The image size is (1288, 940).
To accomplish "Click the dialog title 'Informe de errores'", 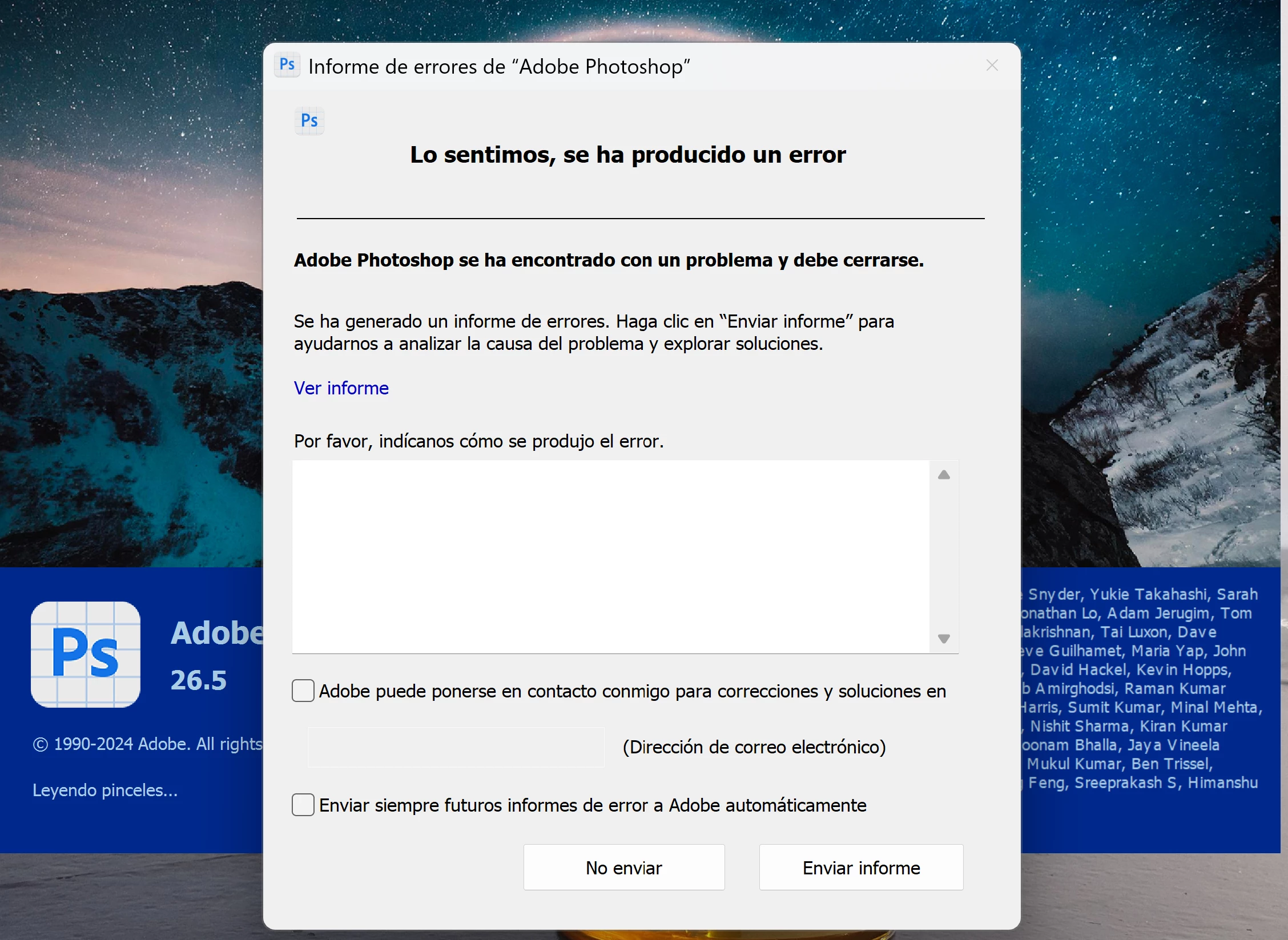I will (498, 67).
